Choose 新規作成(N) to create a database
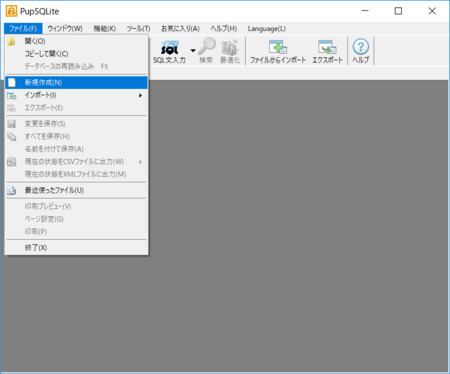The width and height of the screenshot is (450, 374). [76, 83]
